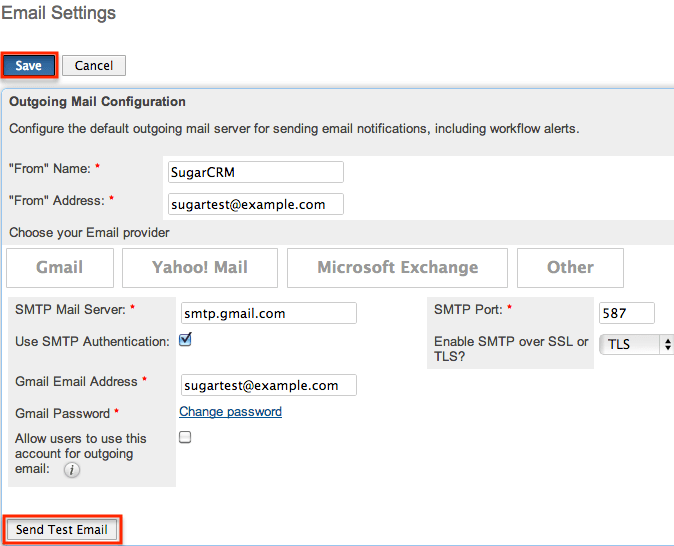Choose Yahoo! Mail provider

(x=200, y=267)
